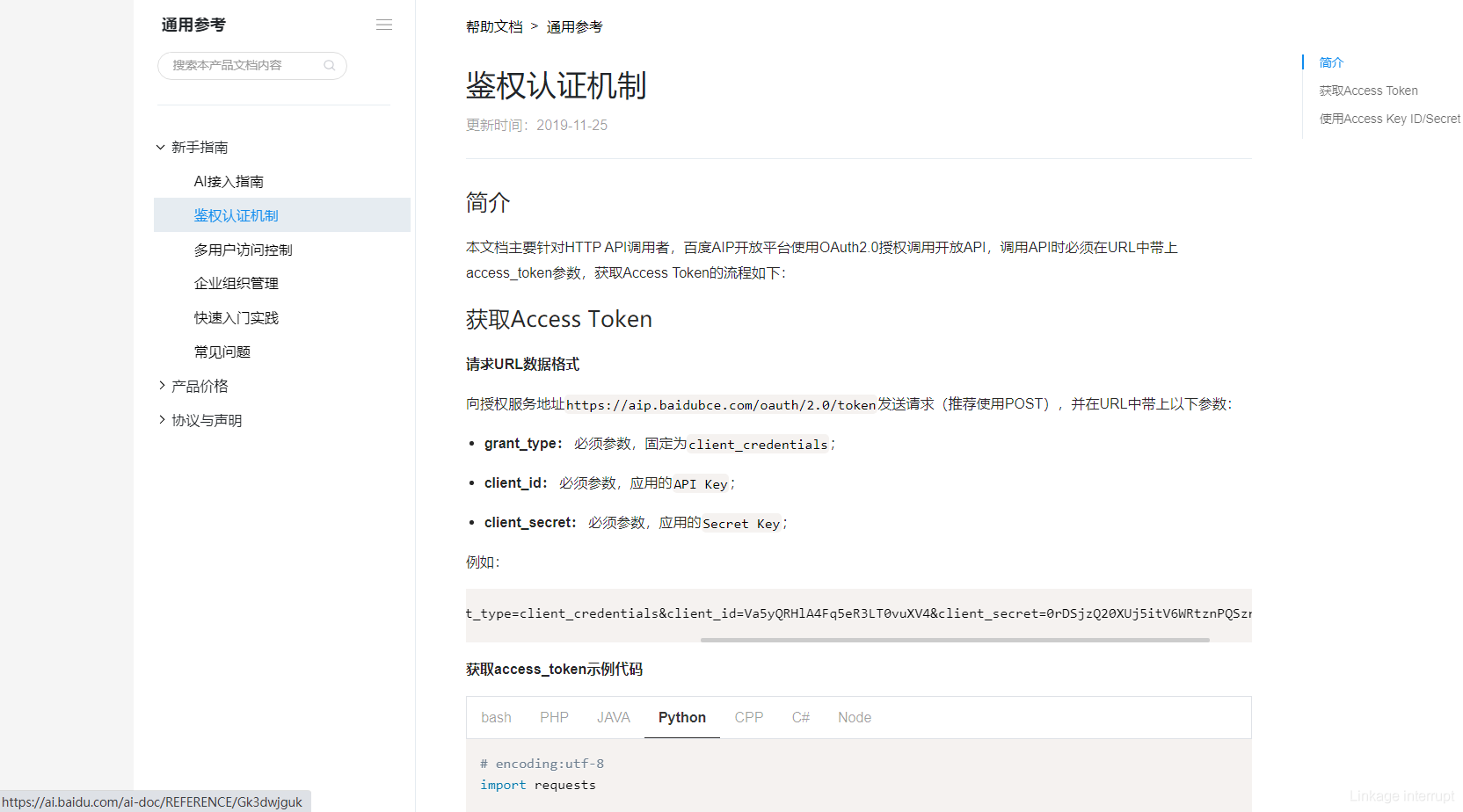Navigate to 使用Access Key ID/Secret section
Viewport: 1463px width, 812px height.
click(1389, 118)
